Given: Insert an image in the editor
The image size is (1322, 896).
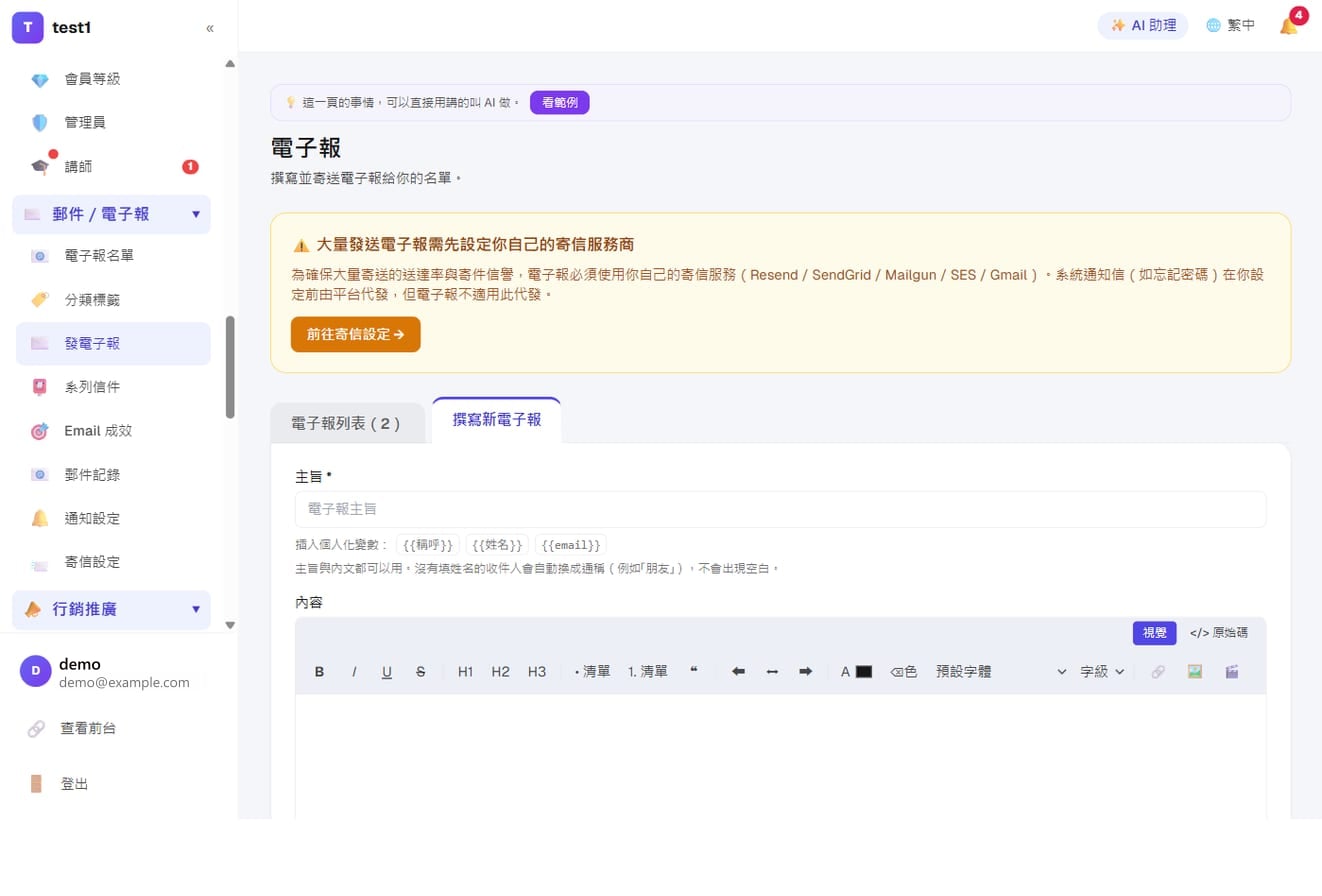Looking at the screenshot, I should click(1195, 672).
